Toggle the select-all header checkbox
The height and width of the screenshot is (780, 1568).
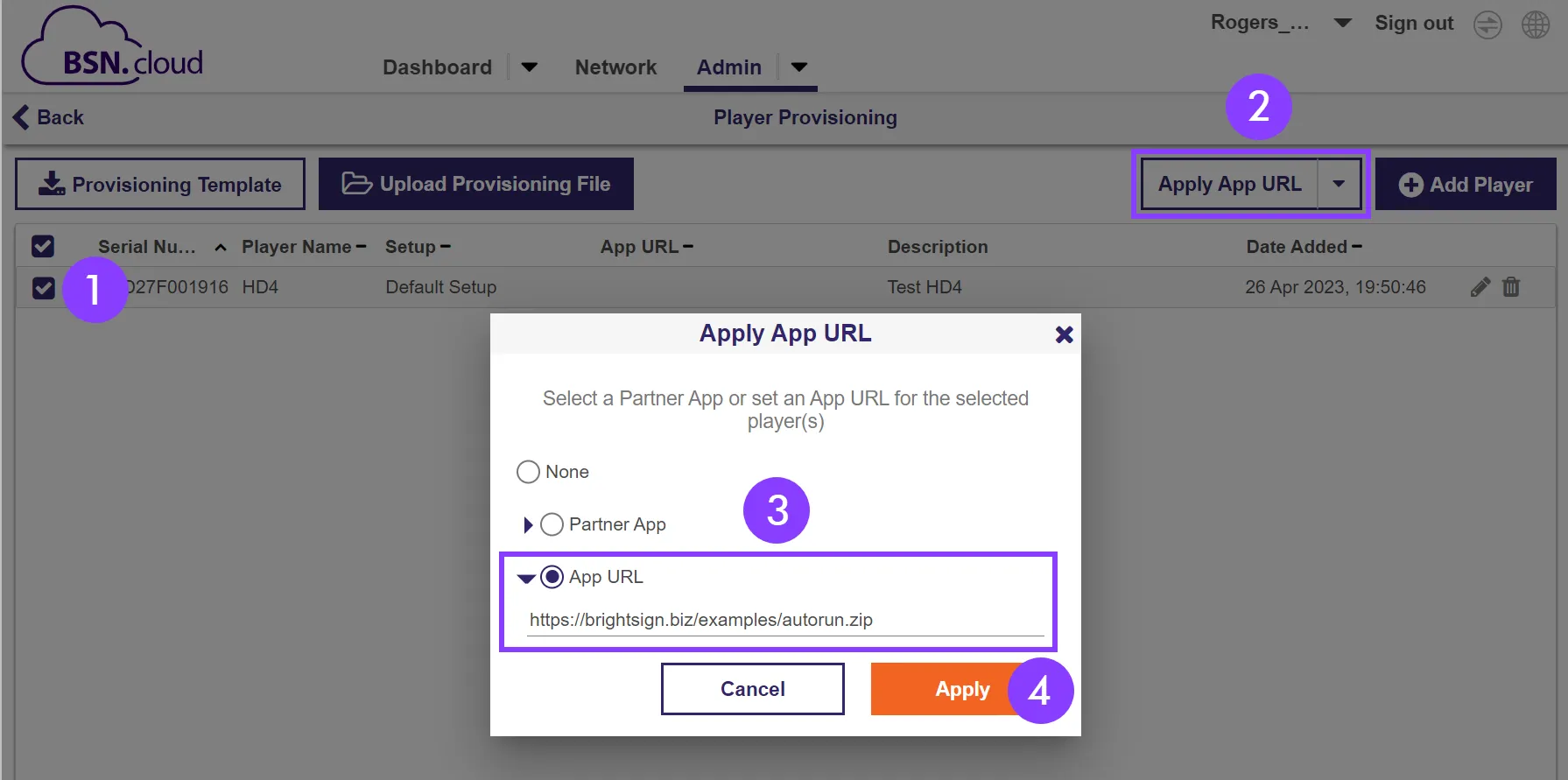coord(43,247)
